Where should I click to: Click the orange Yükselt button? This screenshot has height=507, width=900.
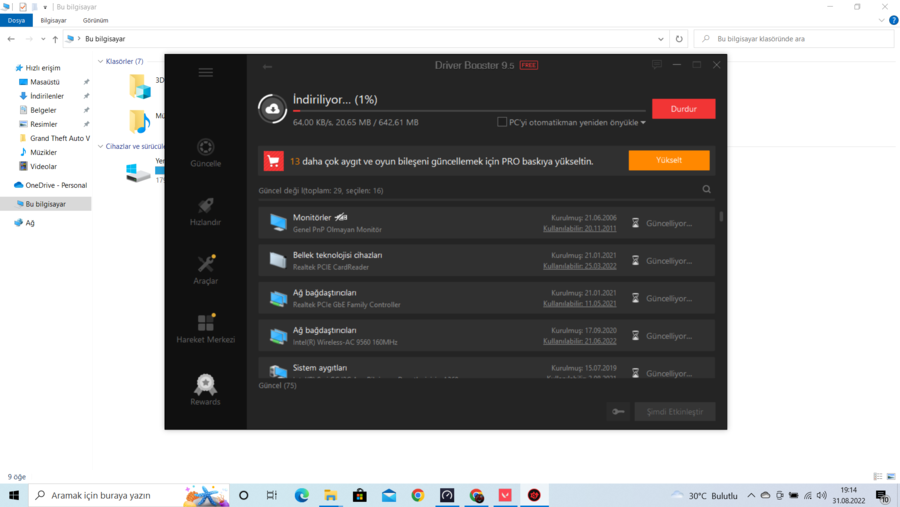(x=669, y=160)
